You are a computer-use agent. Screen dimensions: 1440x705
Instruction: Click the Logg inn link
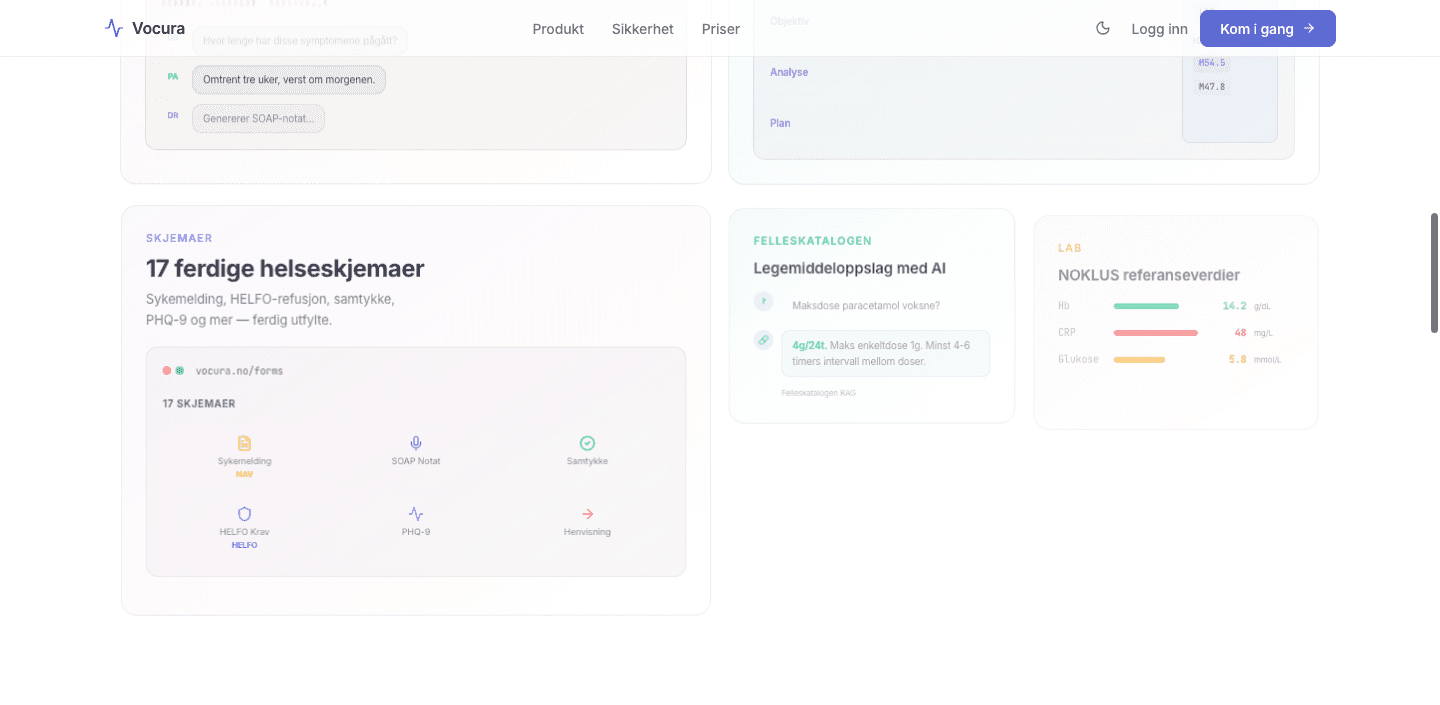coord(1159,29)
